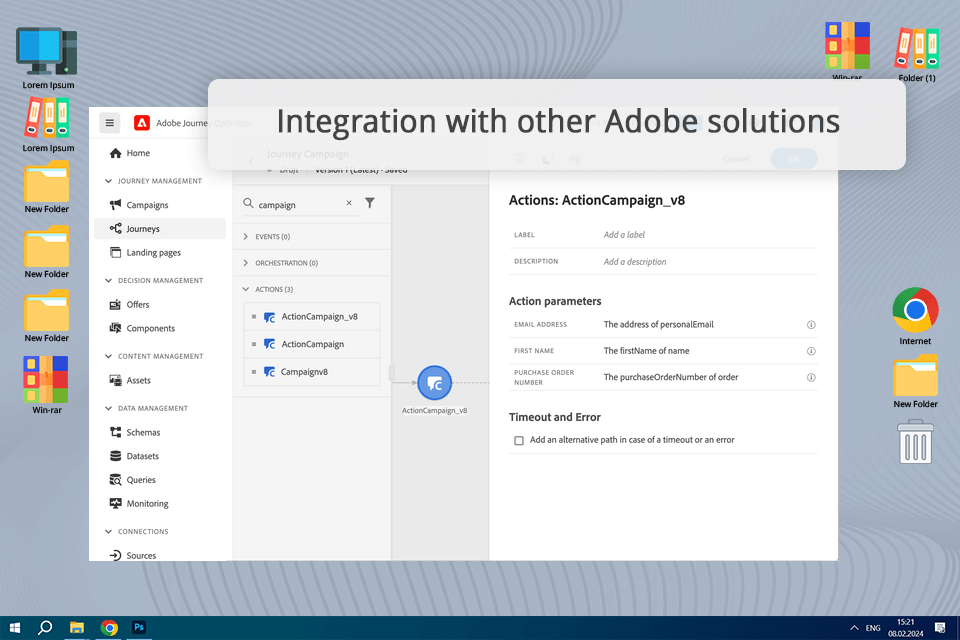
Task: Collapse the Connections section
Action: pos(108,532)
